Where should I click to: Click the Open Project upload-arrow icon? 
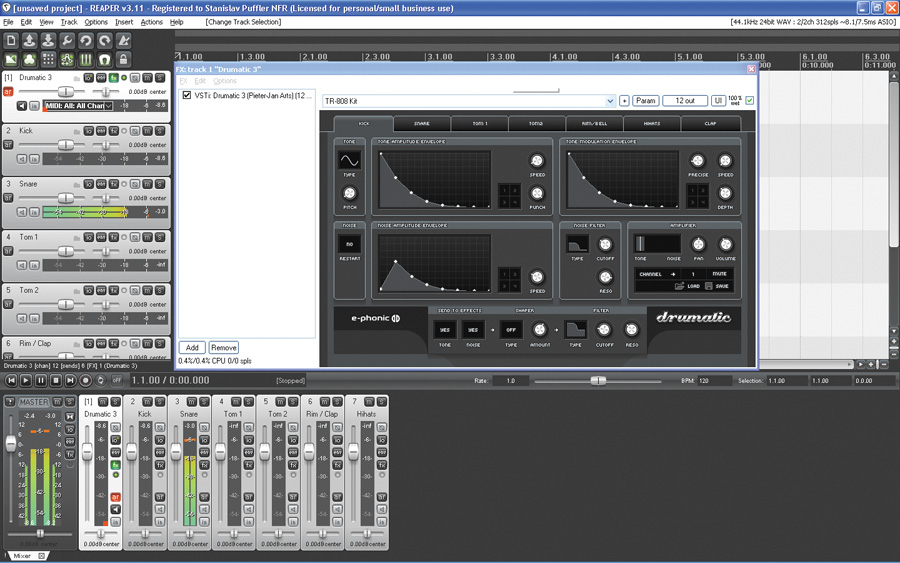coord(29,41)
